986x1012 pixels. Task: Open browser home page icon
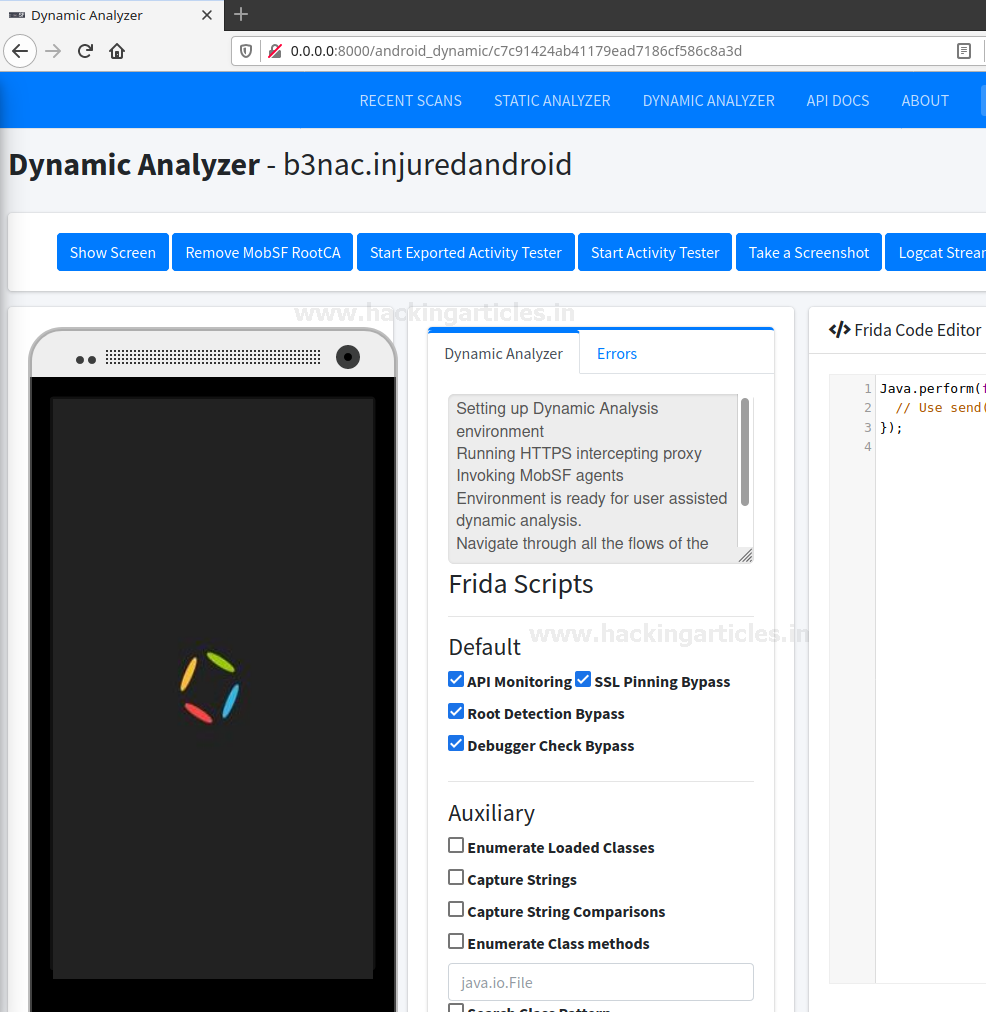(117, 51)
